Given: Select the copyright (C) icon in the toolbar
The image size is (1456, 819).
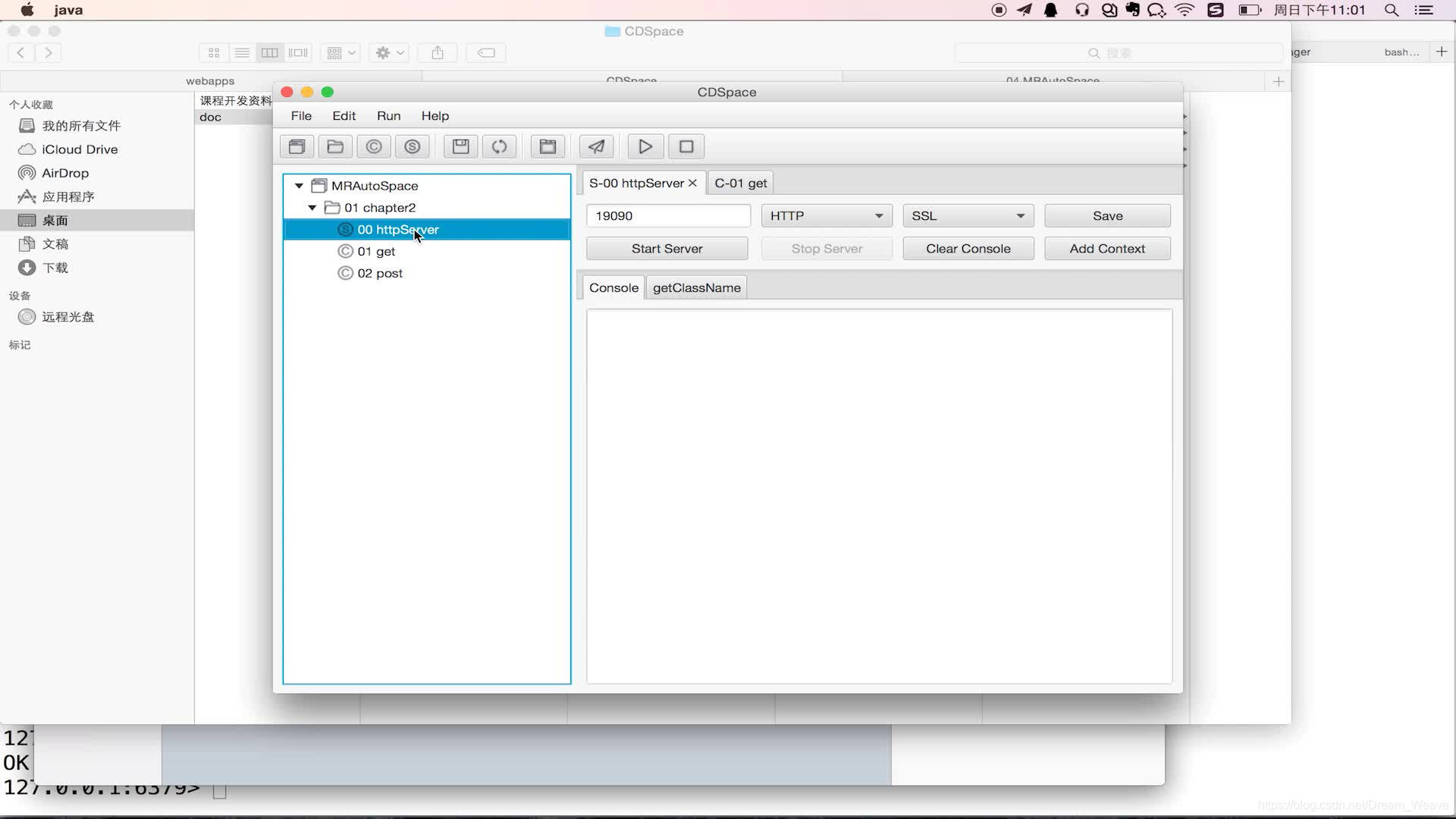Looking at the screenshot, I should point(373,146).
